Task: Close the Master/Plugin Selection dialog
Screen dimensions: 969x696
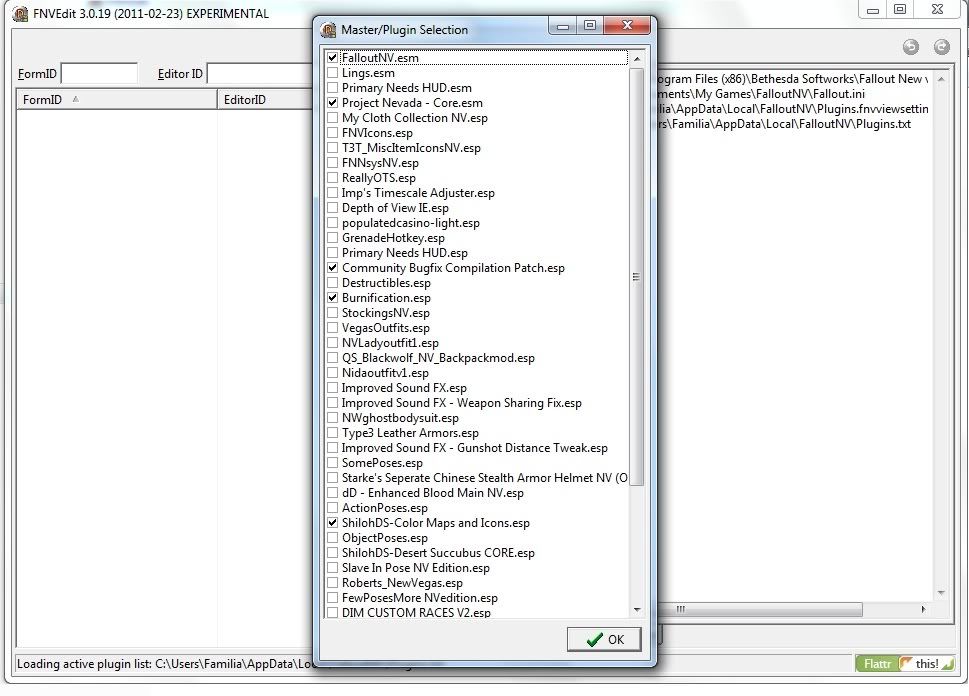Action: point(627,25)
